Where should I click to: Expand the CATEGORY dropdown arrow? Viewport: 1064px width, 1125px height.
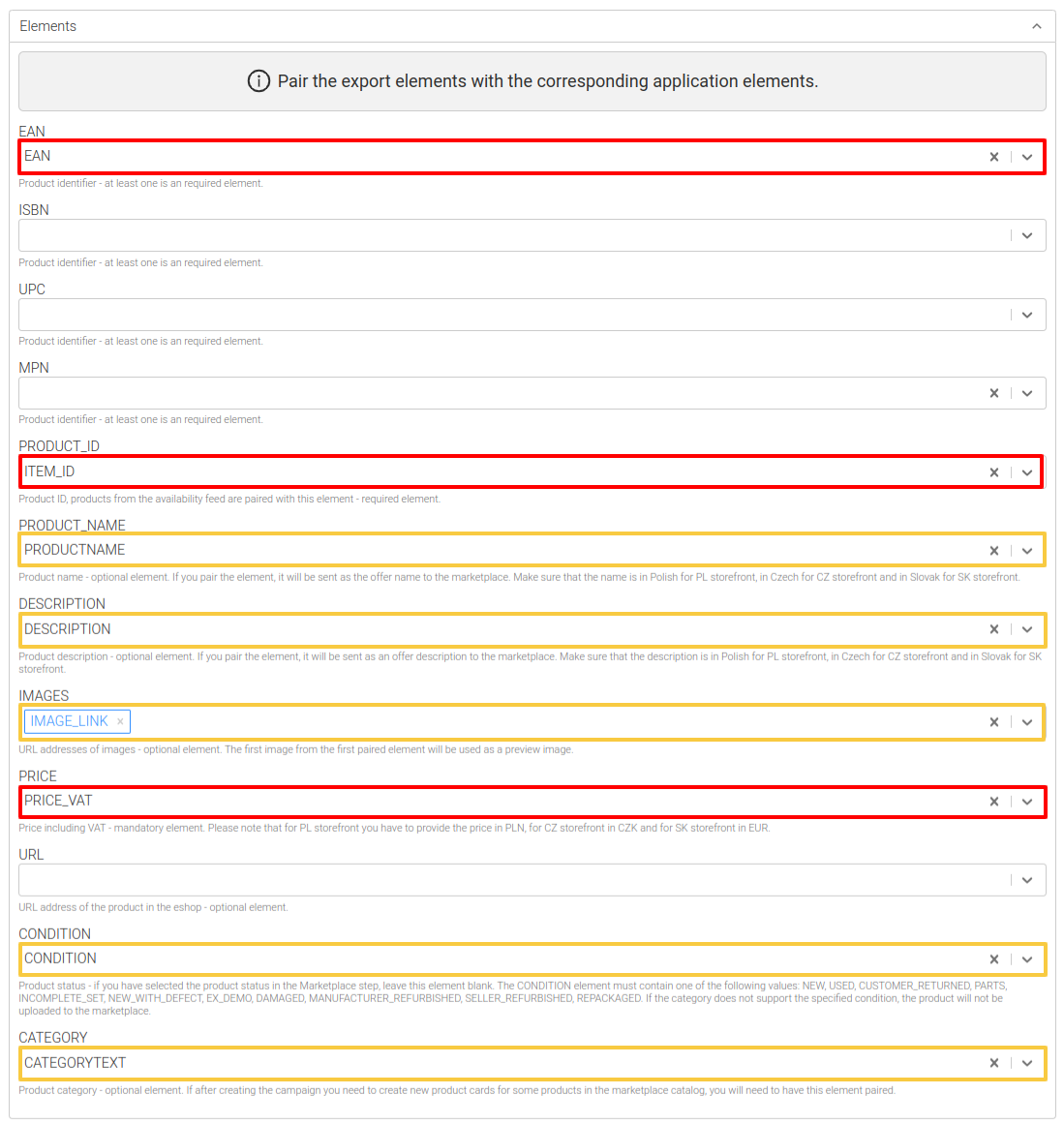1027,1063
